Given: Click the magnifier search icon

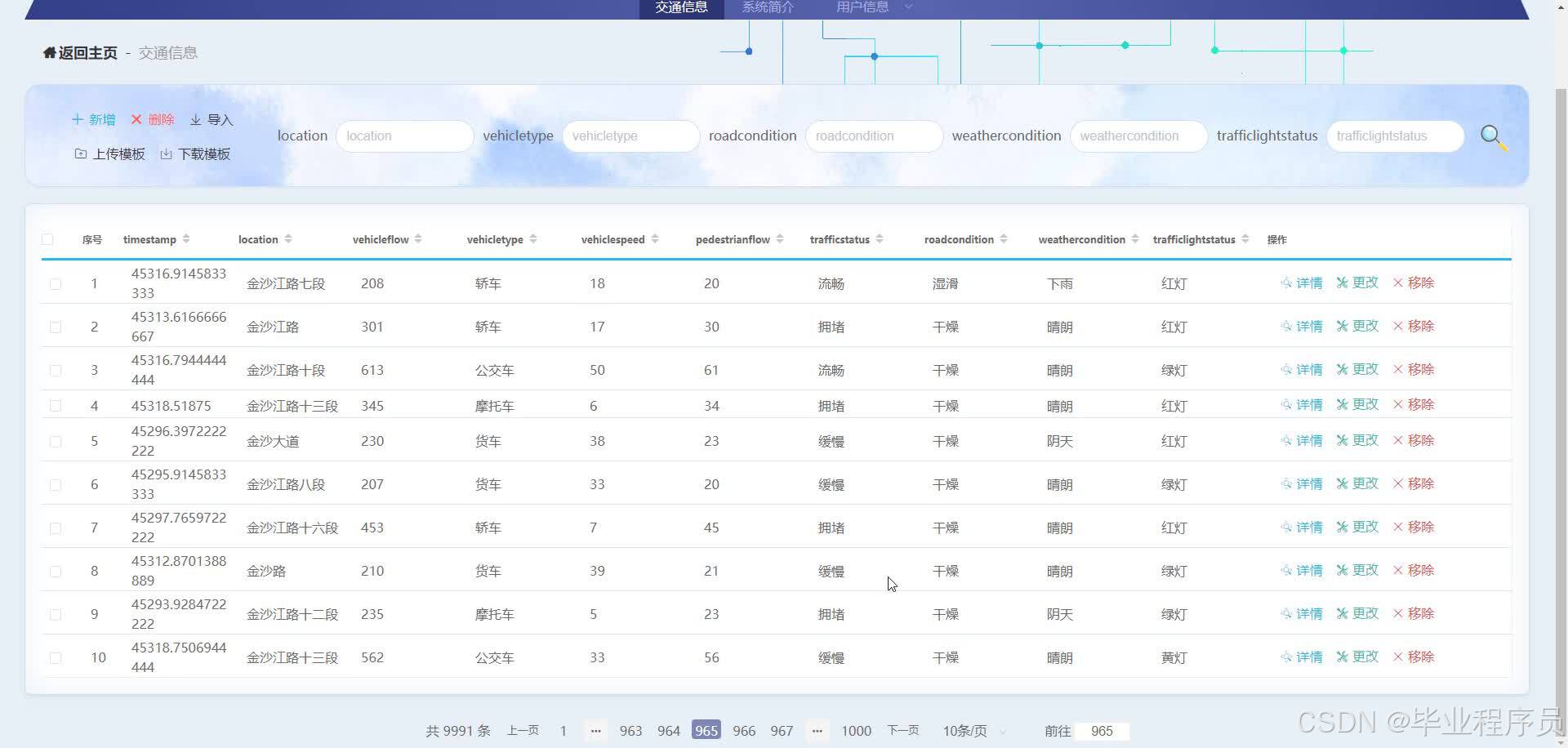Looking at the screenshot, I should pyautogui.click(x=1493, y=137).
